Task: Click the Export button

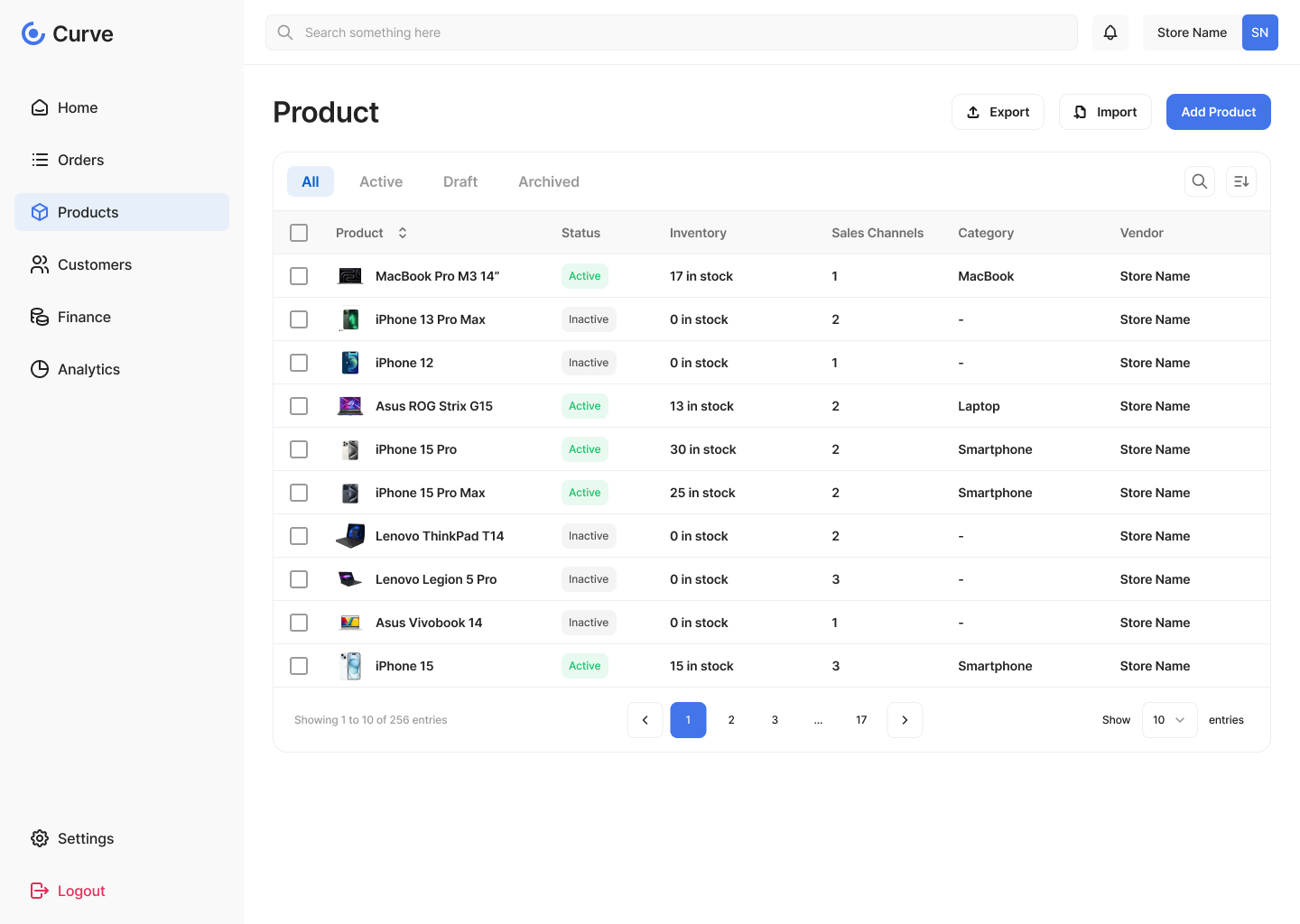Action: [x=998, y=112]
